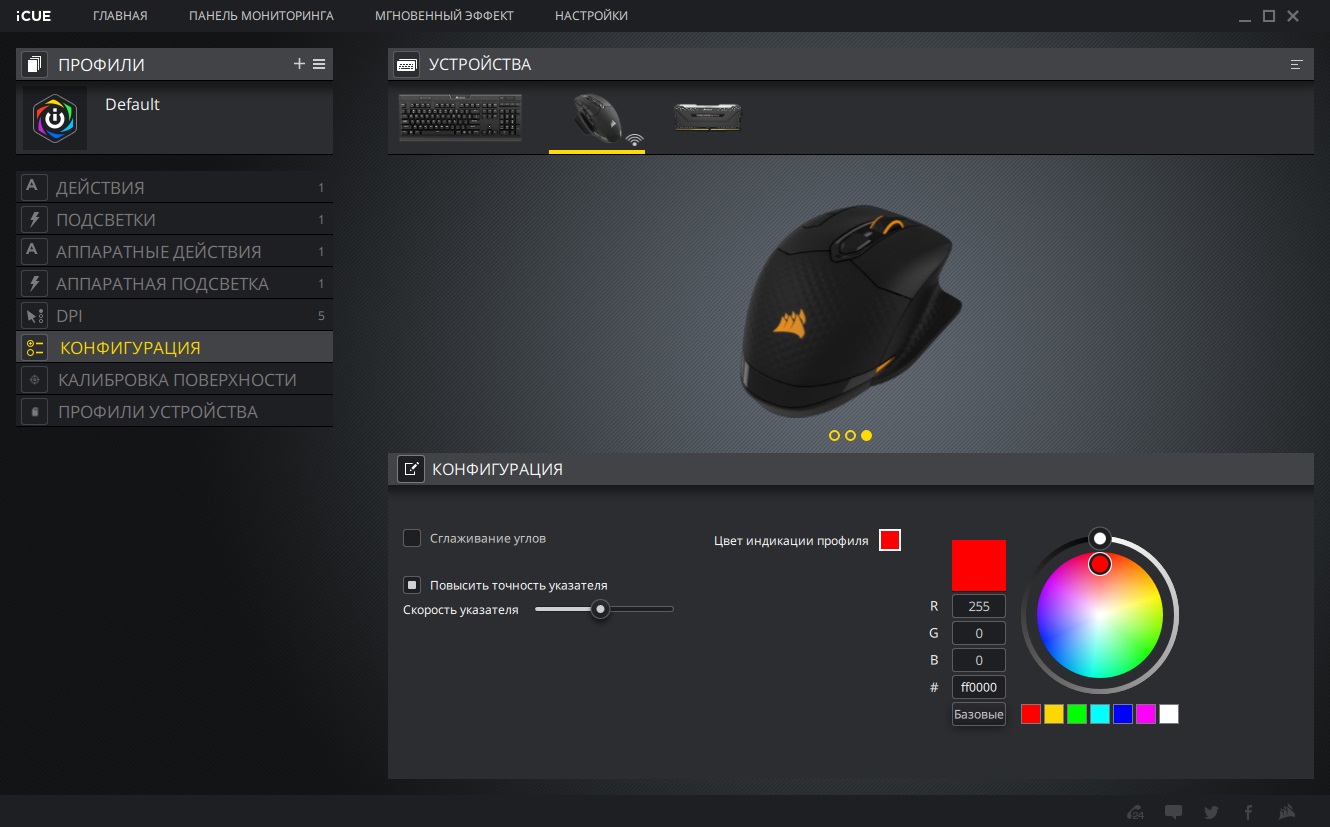Click the ДЕЙСТВИЯ section icon
The width and height of the screenshot is (1330, 827).
pyautogui.click(x=34, y=187)
